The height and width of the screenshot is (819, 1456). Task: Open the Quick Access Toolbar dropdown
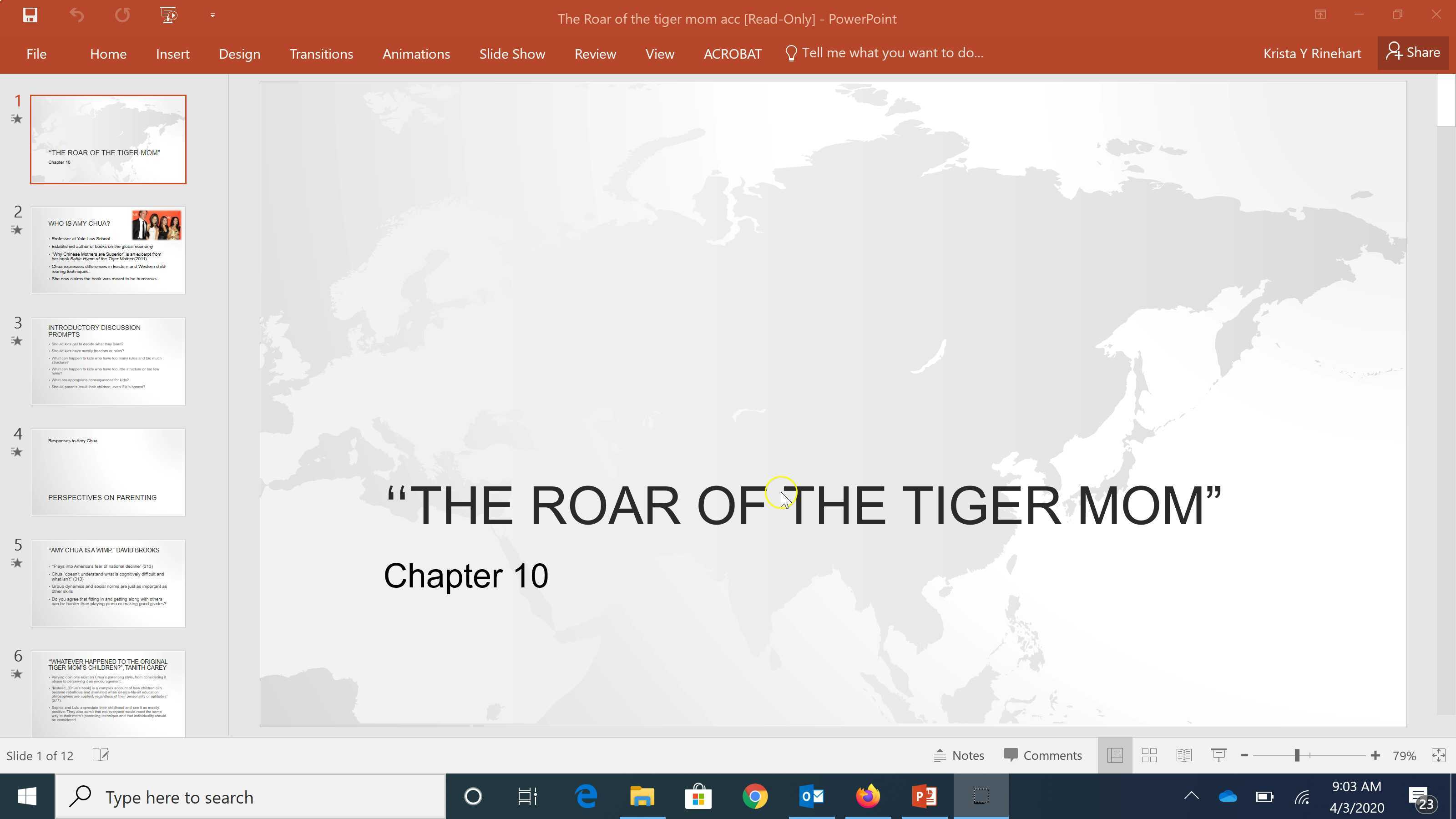[x=212, y=15]
